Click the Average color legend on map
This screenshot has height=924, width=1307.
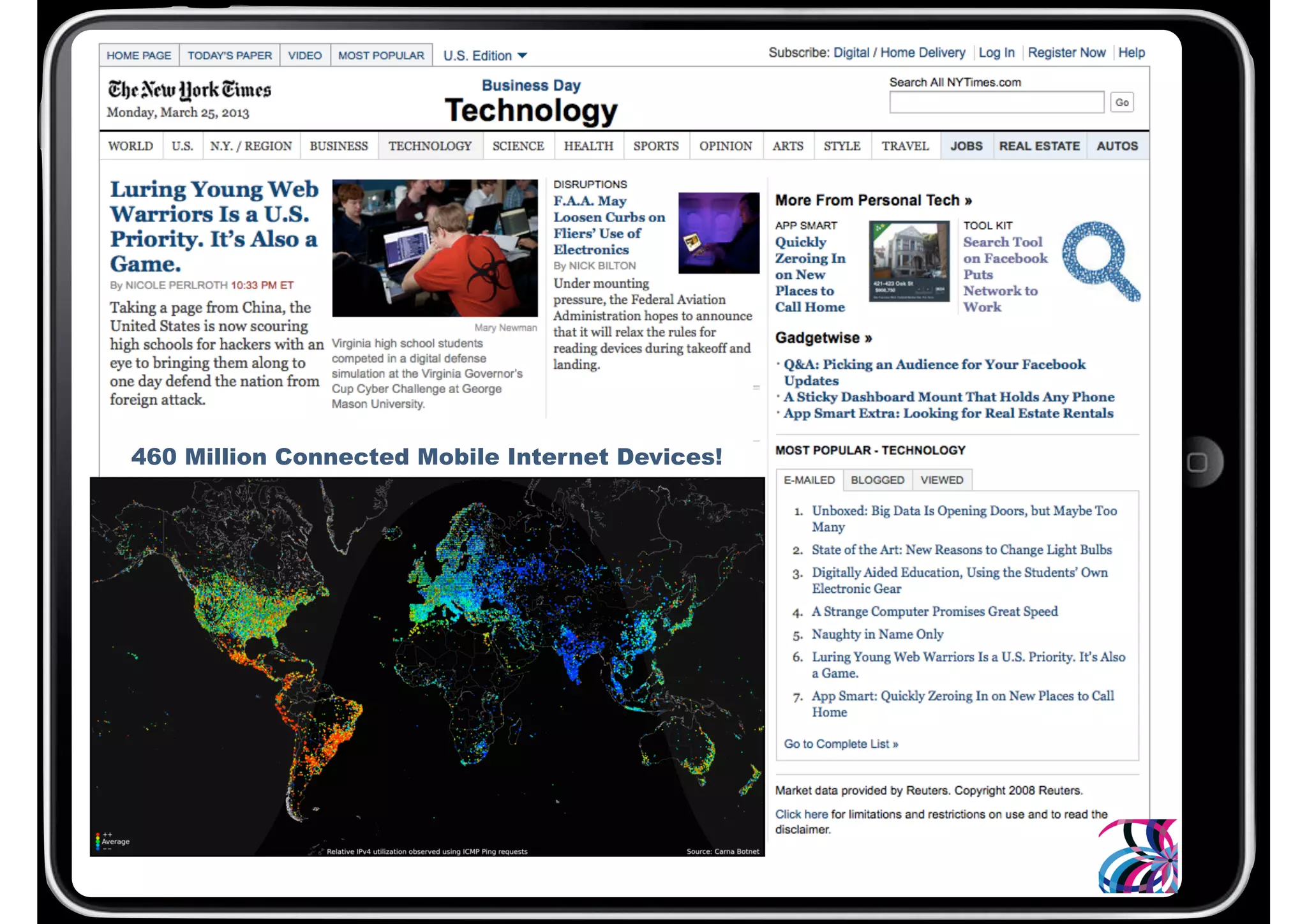click(112, 842)
